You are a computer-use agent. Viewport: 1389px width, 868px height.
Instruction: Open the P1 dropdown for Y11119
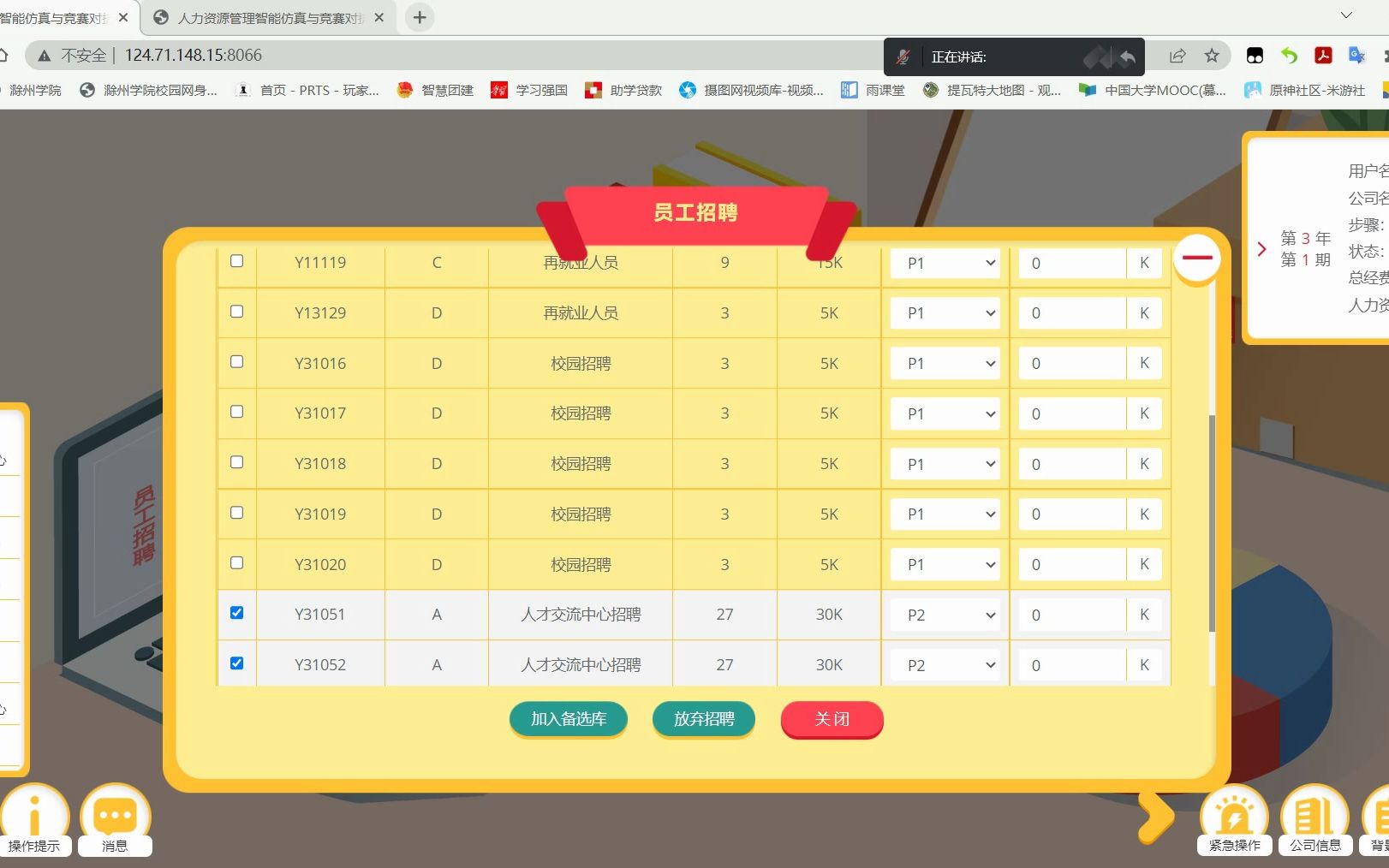945,263
